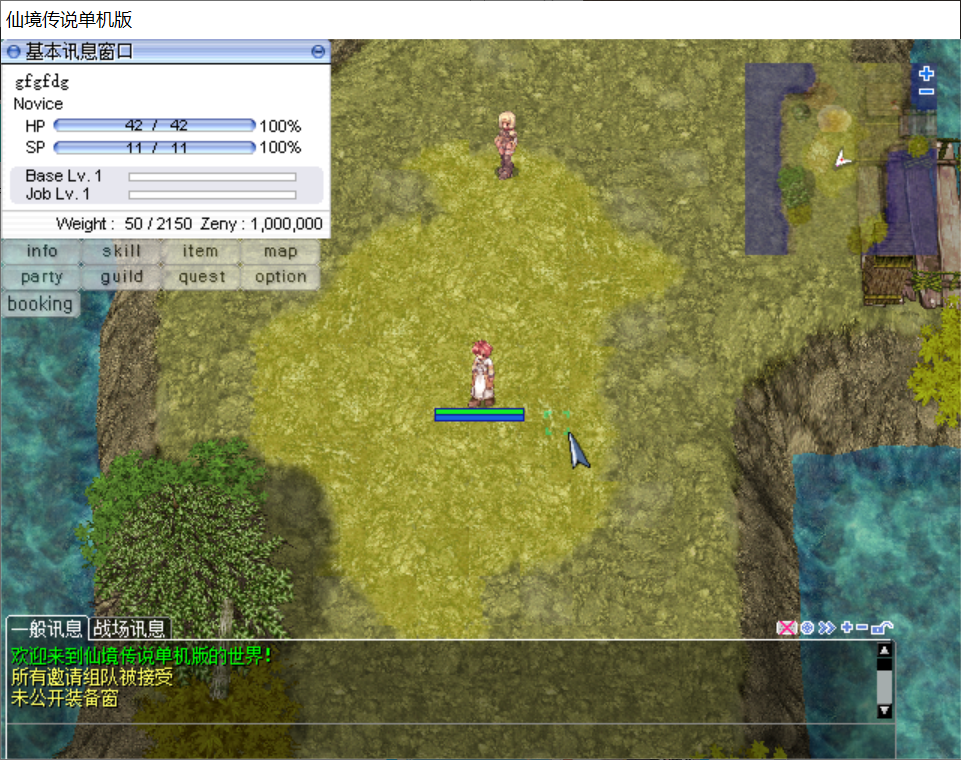Shrink chat window with minus icon
Screen dimensions: 961x760
click(862, 627)
